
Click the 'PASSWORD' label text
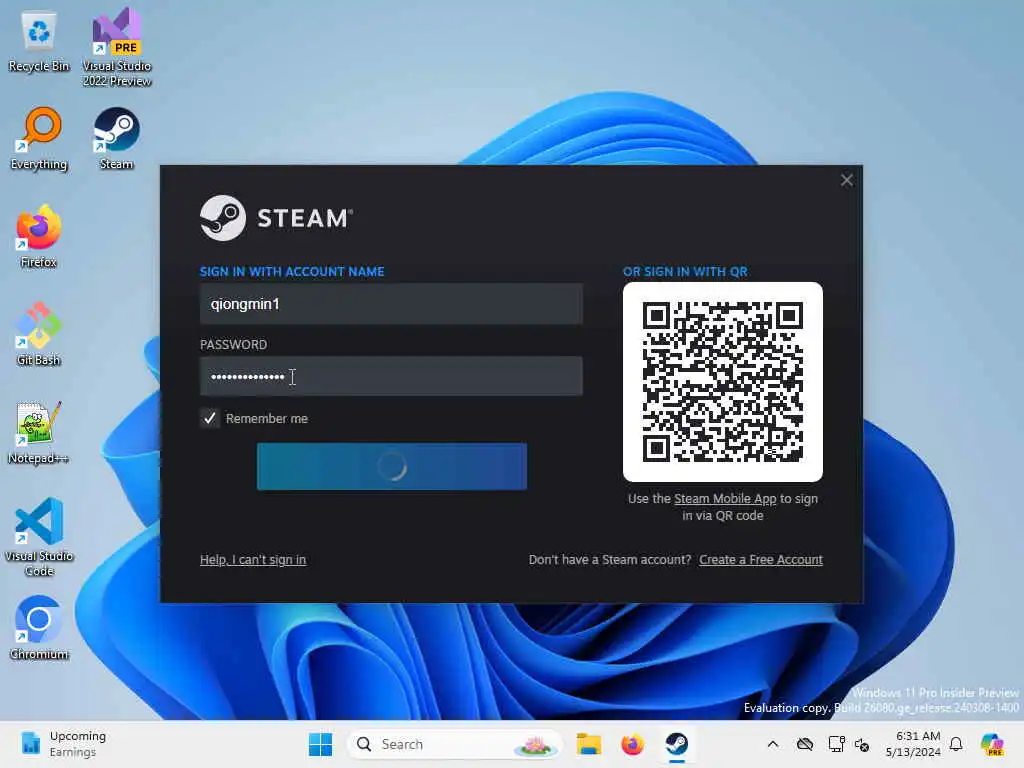(233, 344)
